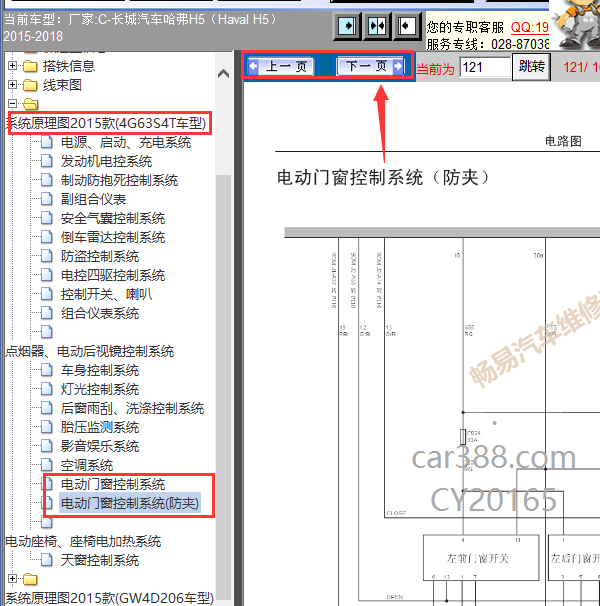Open 倒车雷达控制系统 diagram
Viewport: 600px width, 606px height.
tap(113, 237)
